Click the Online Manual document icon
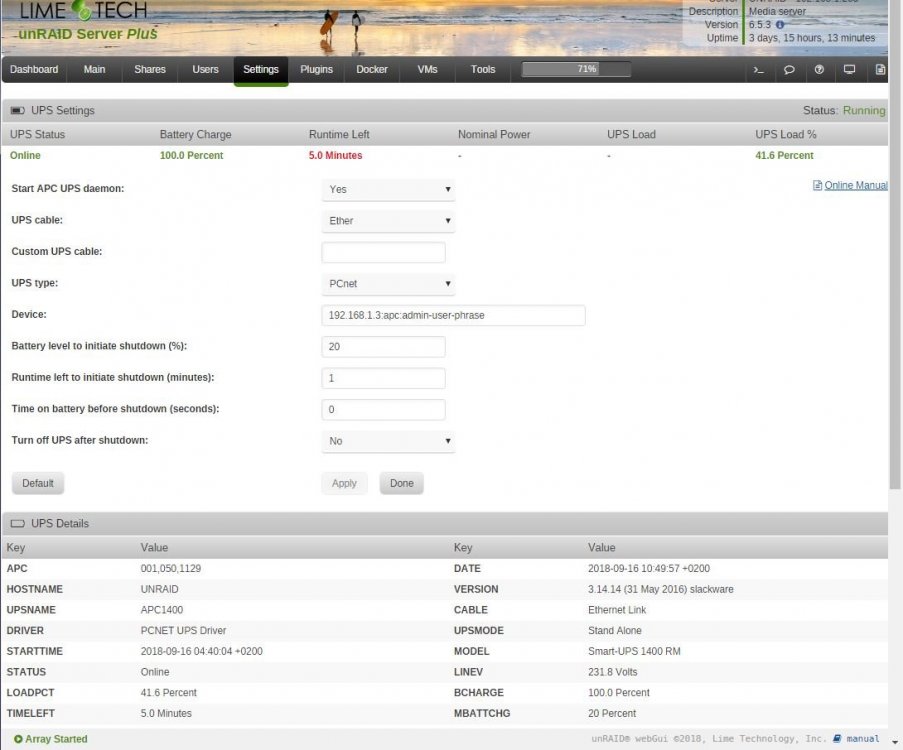Screen dimensions: 903x750 [x=817, y=185]
